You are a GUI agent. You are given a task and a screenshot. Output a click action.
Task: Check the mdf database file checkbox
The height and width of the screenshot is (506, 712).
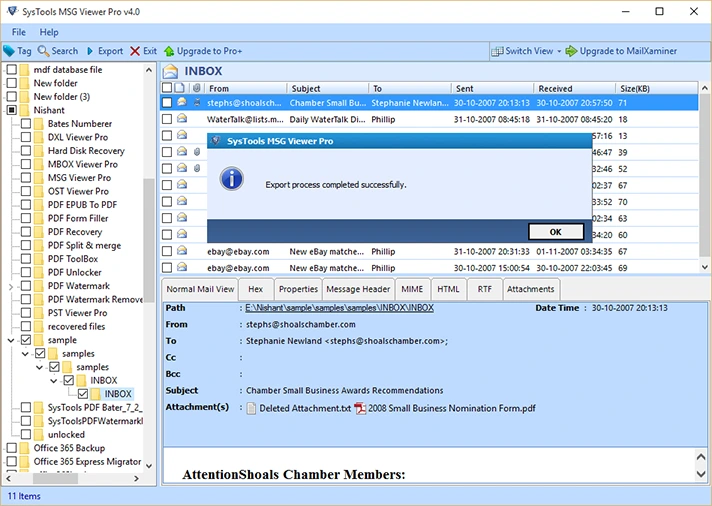click(x=11, y=69)
